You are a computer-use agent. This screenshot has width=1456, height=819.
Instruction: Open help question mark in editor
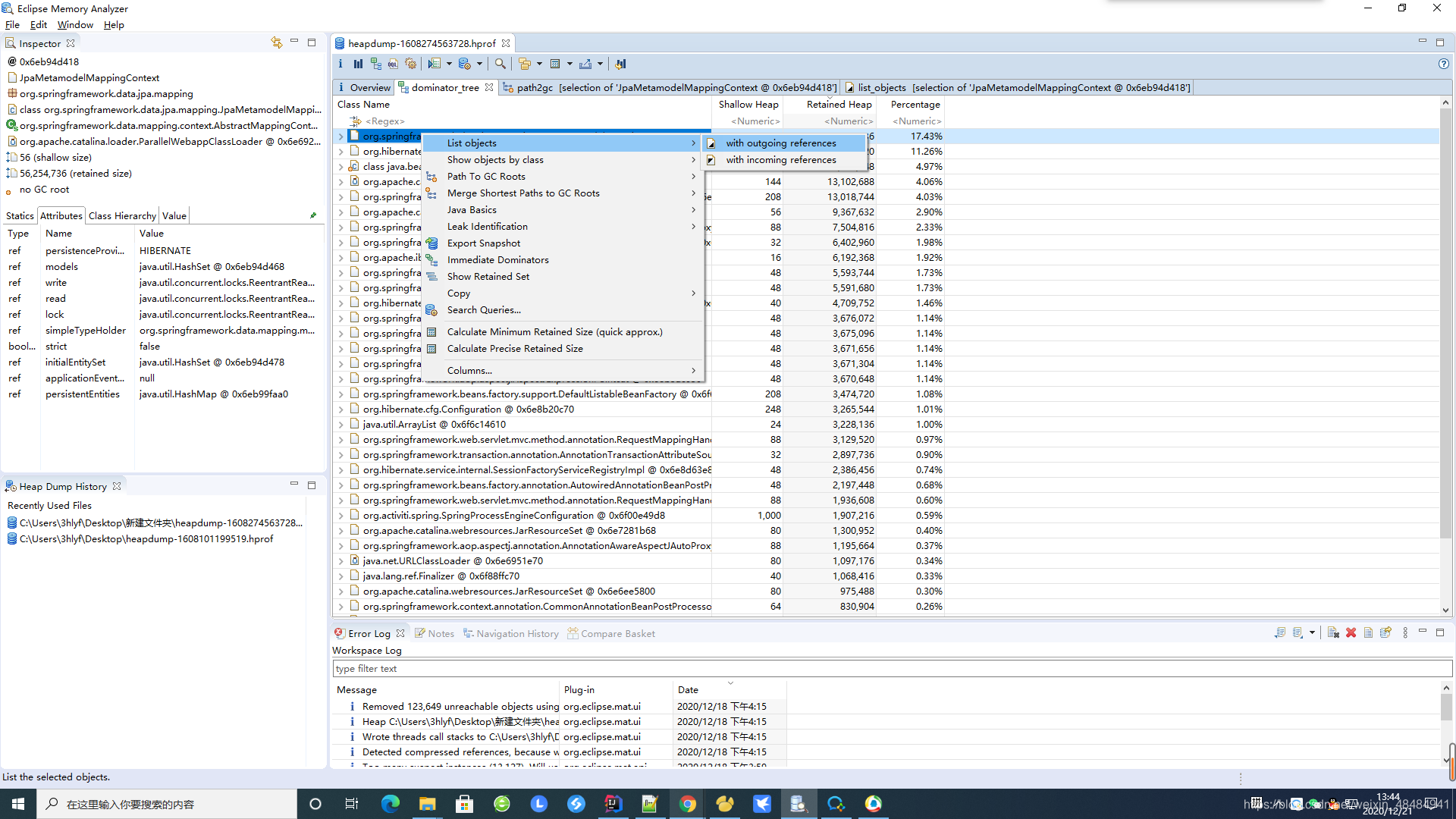coord(1444,64)
